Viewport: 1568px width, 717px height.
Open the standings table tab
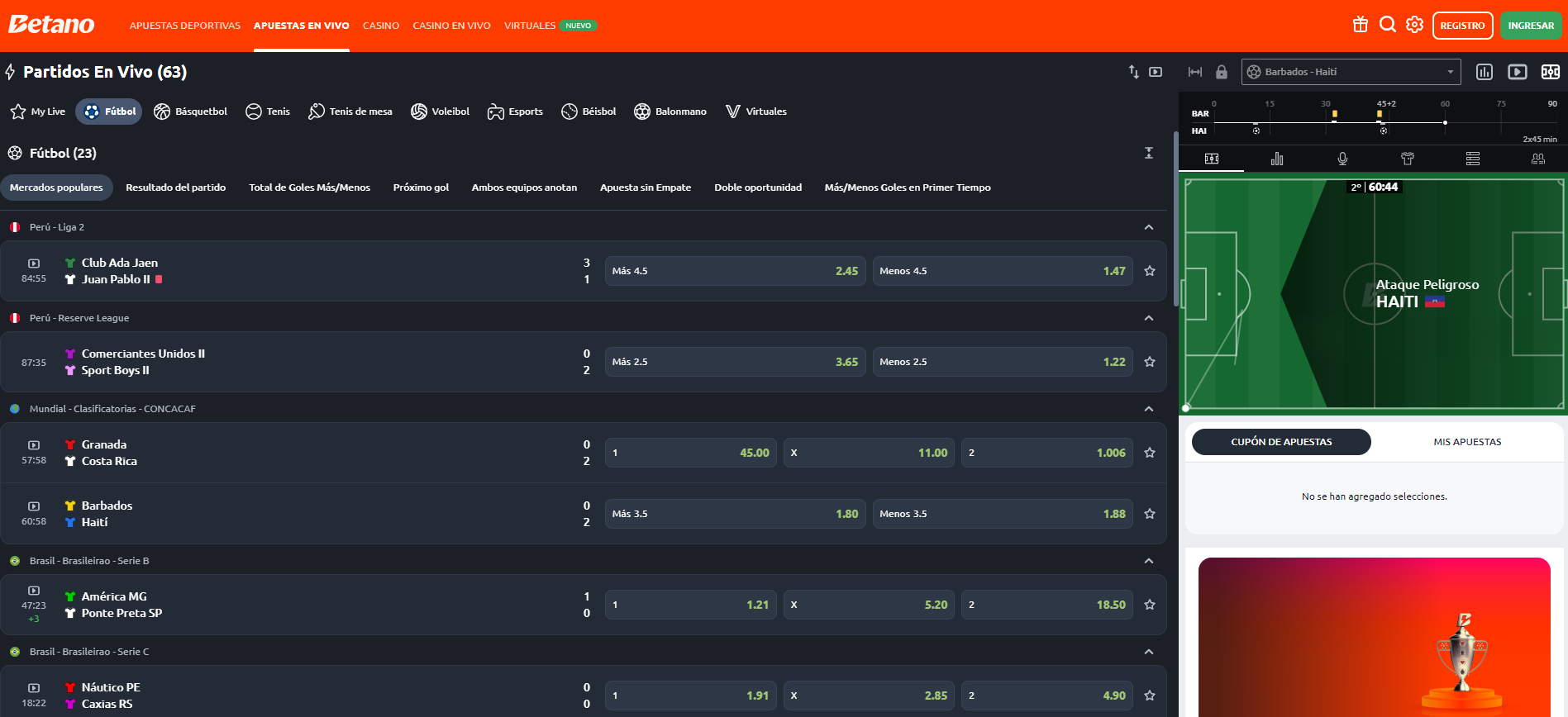click(x=1473, y=159)
